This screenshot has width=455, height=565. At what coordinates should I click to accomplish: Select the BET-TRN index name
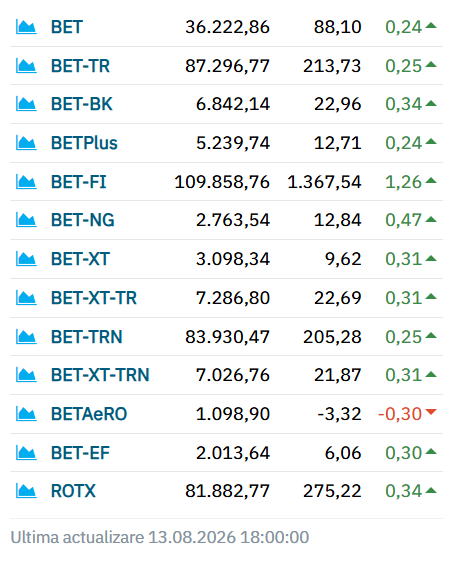(x=87, y=337)
